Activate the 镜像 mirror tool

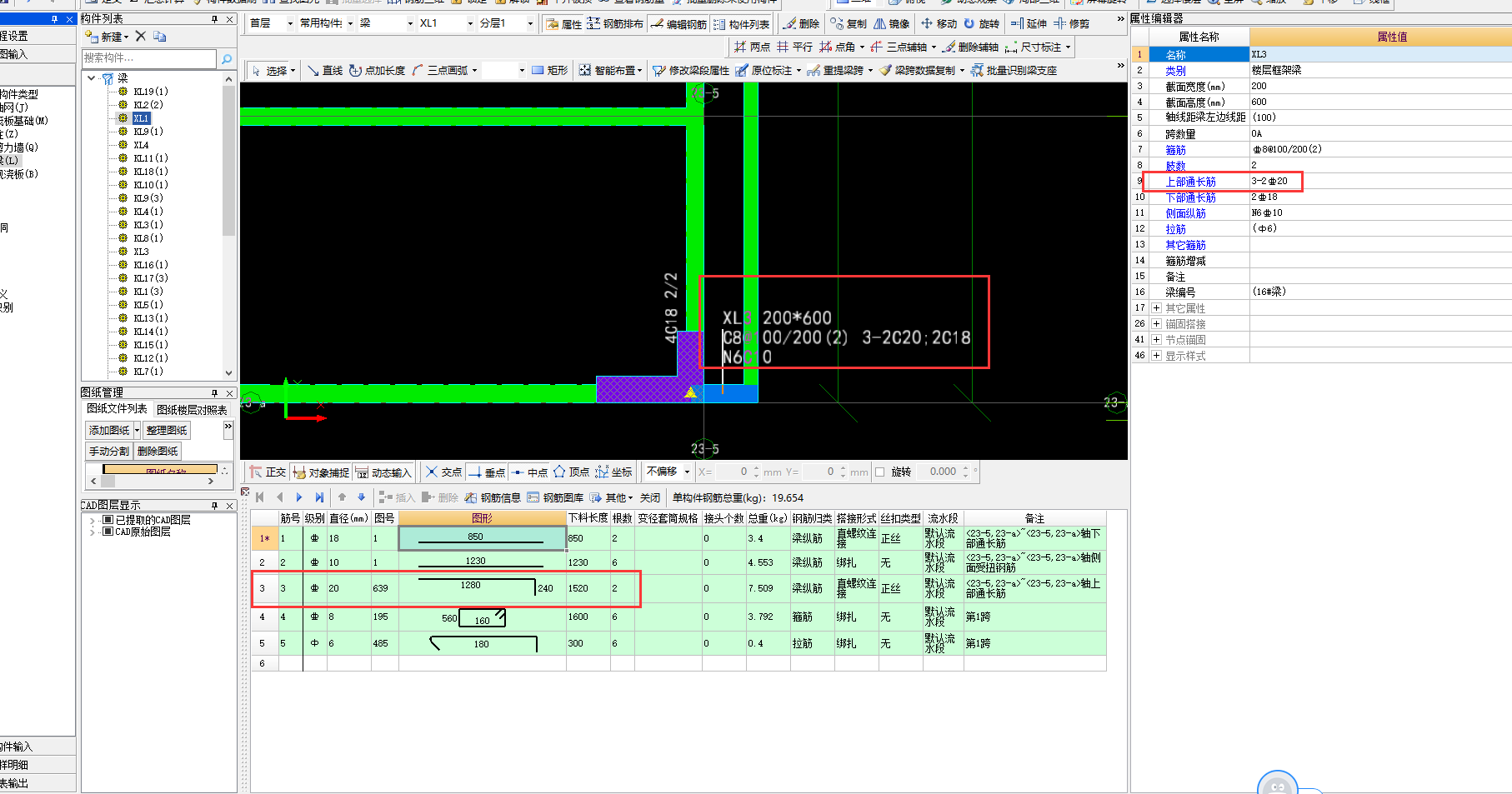coord(891,24)
